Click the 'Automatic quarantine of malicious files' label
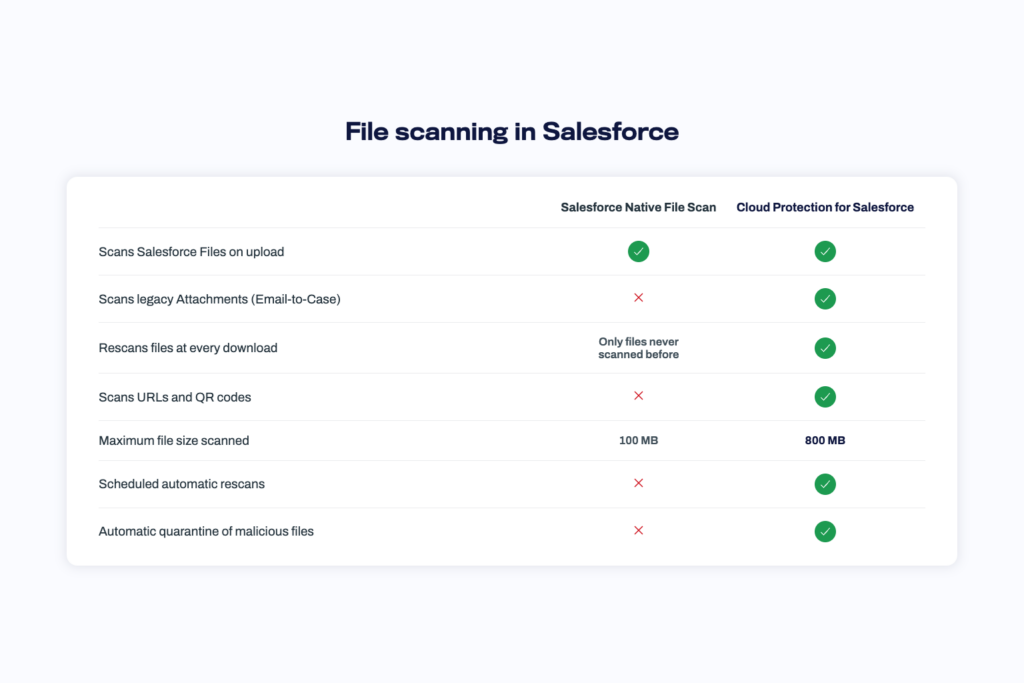Image resolution: width=1024 pixels, height=683 pixels. [x=206, y=532]
